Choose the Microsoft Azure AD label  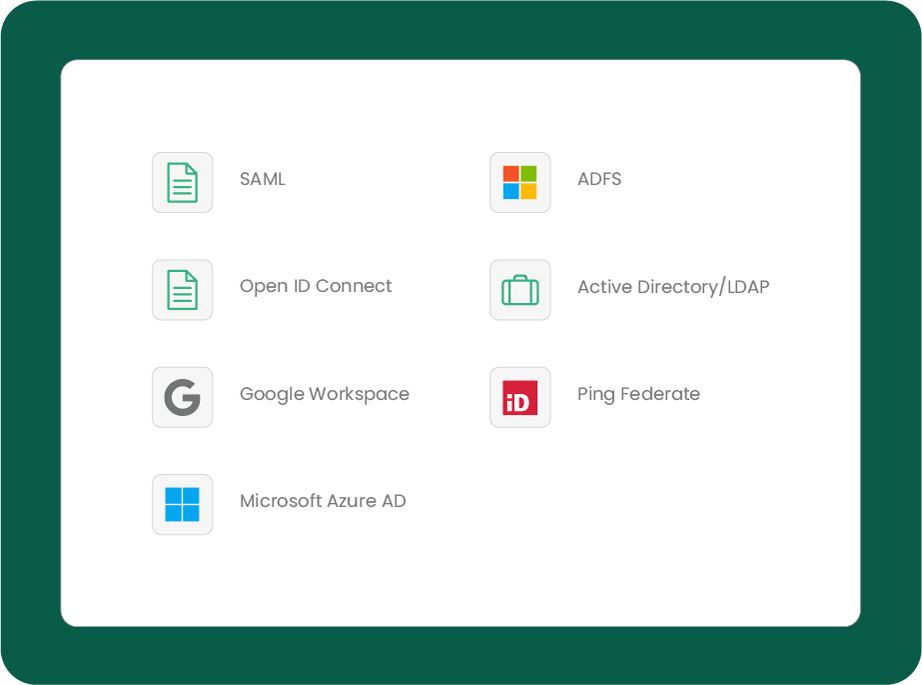click(x=323, y=501)
